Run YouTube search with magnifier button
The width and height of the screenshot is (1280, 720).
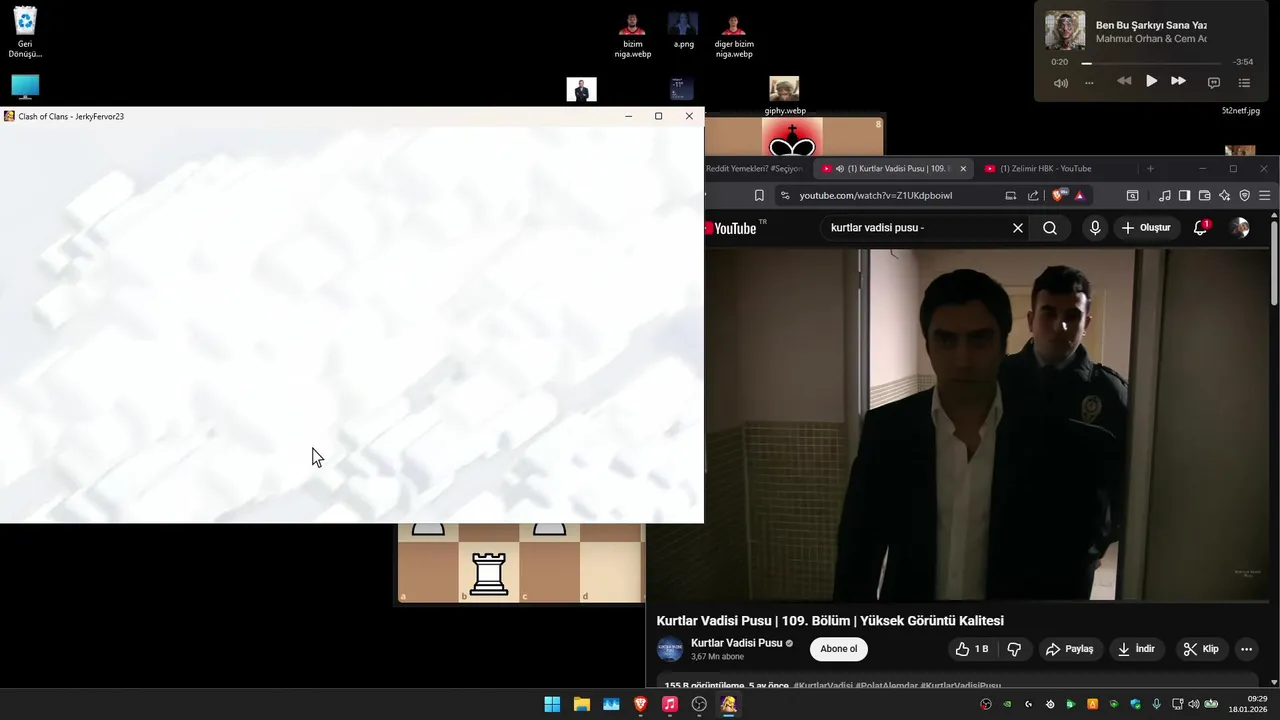[x=1050, y=228]
